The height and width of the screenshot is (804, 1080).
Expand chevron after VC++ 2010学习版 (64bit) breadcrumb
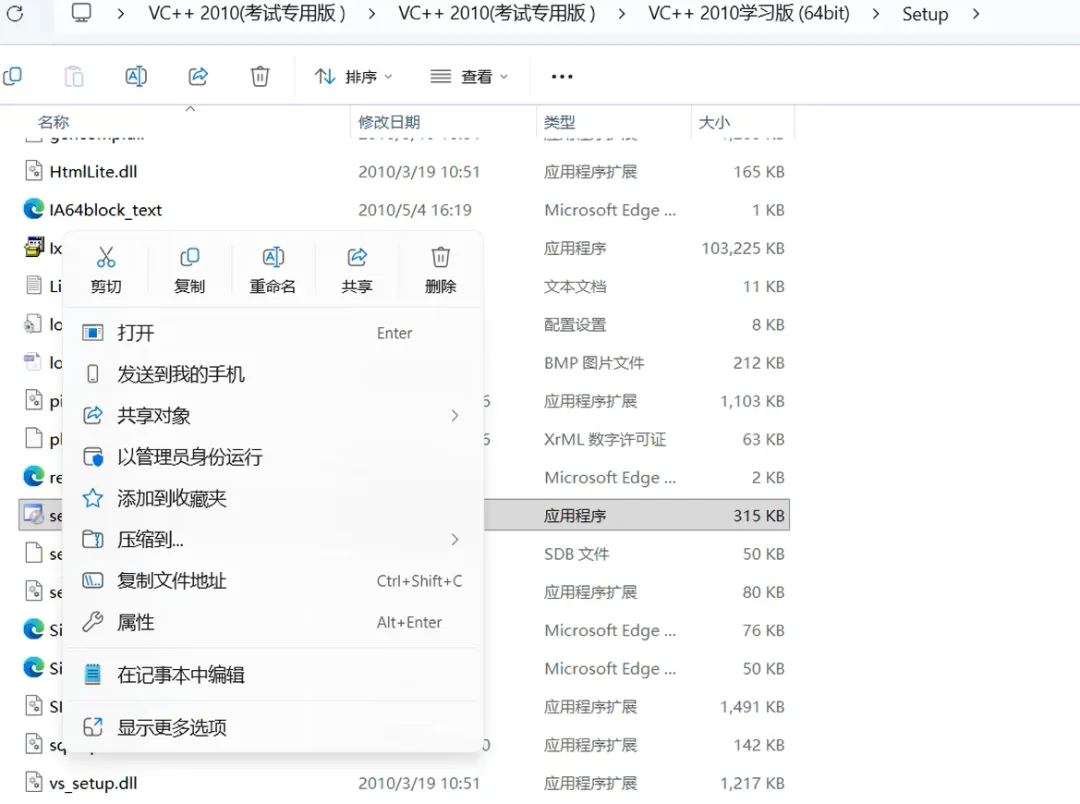tap(875, 14)
